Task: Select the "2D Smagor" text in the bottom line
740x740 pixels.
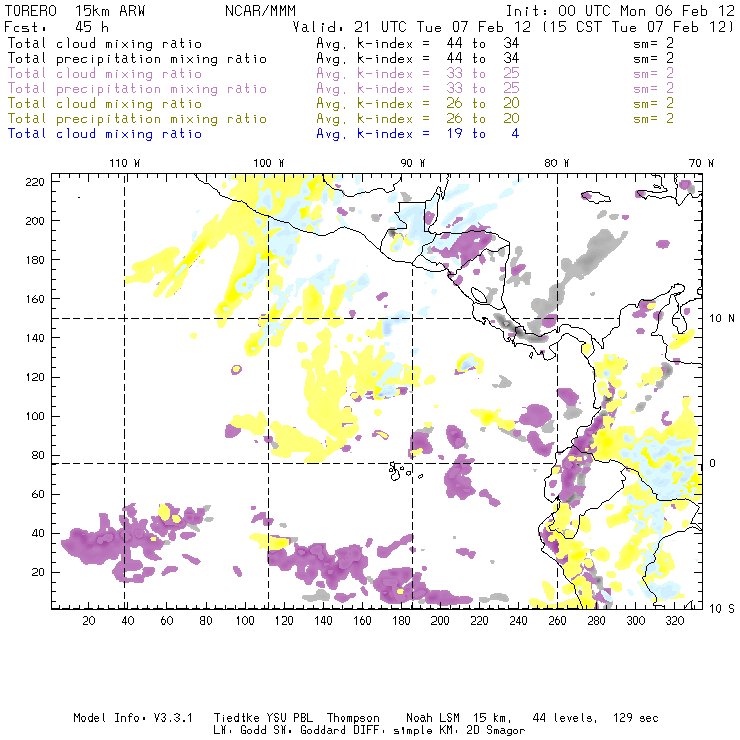Action: coord(495,731)
